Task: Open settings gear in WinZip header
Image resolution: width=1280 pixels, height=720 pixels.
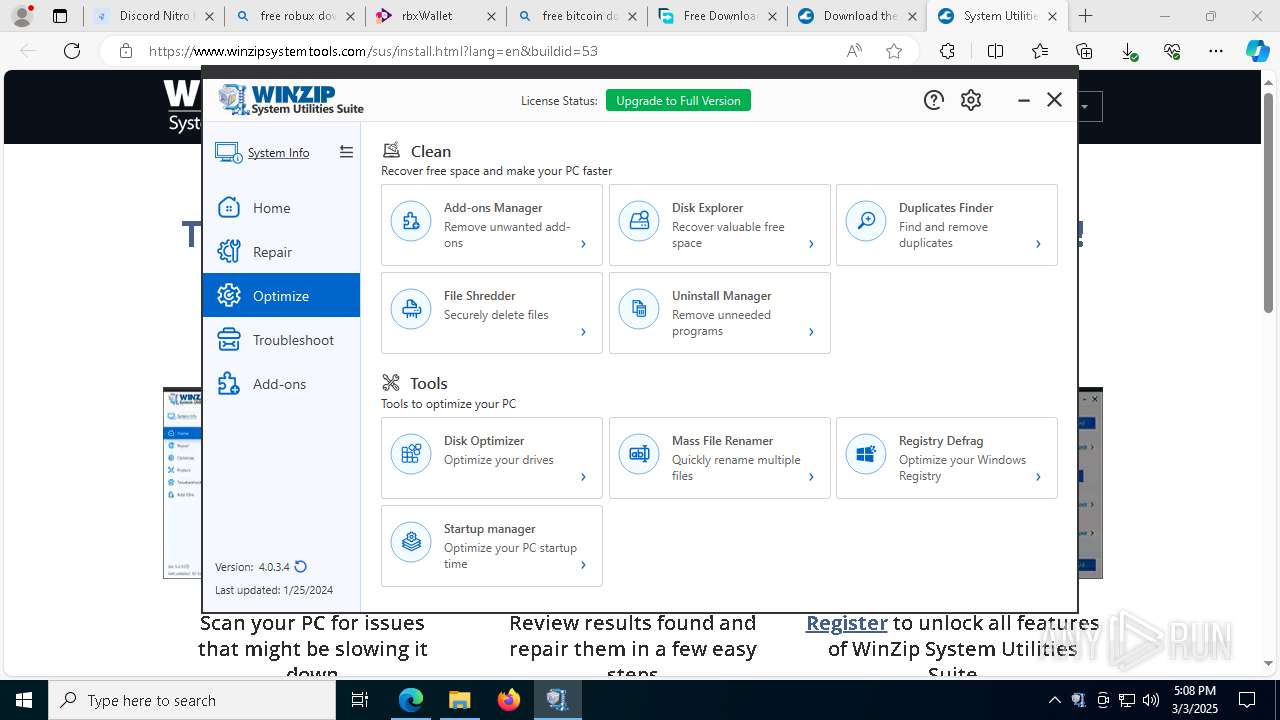Action: (971, 100)
